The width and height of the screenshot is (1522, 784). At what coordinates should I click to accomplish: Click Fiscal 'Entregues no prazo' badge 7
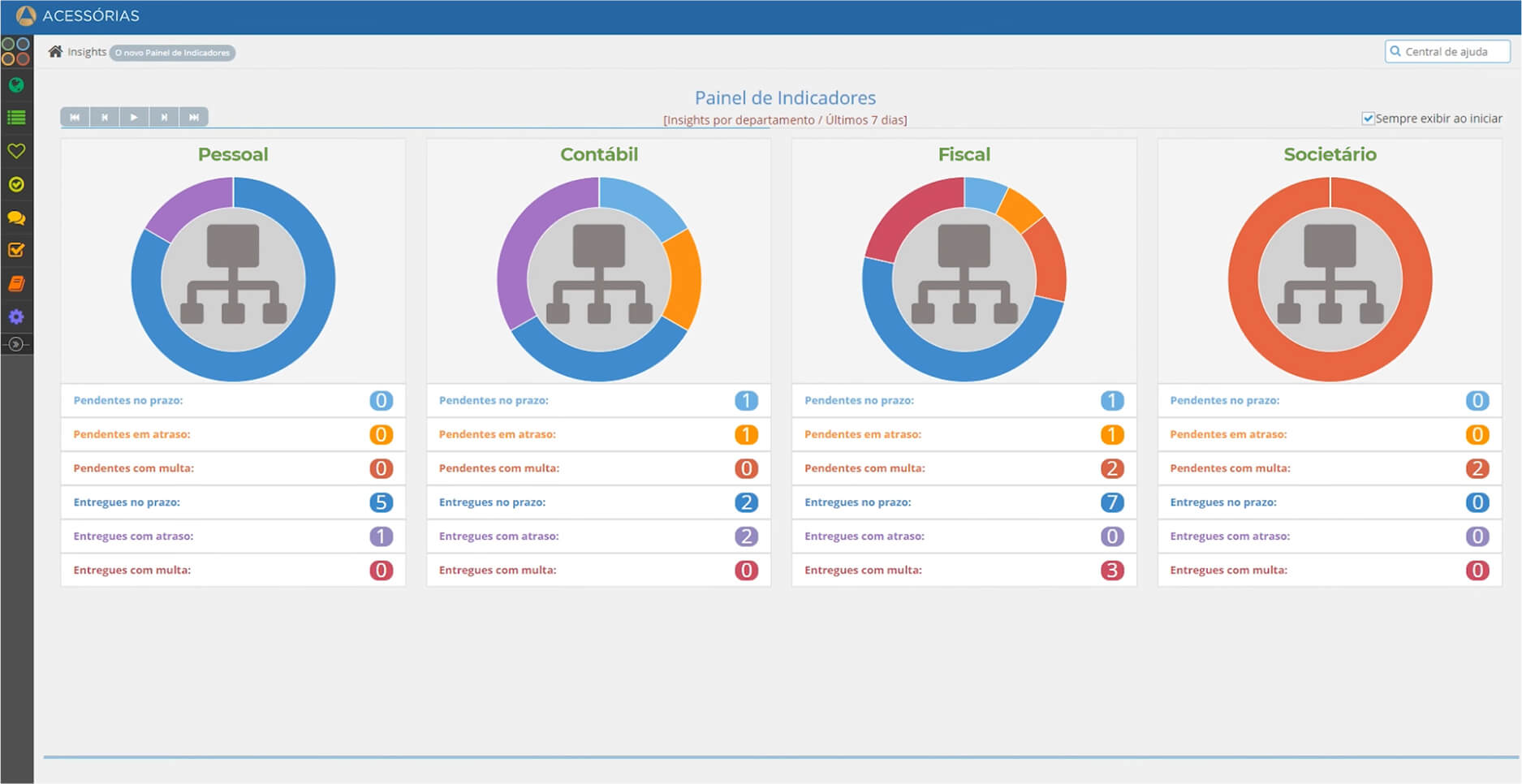click(1112, 502)
